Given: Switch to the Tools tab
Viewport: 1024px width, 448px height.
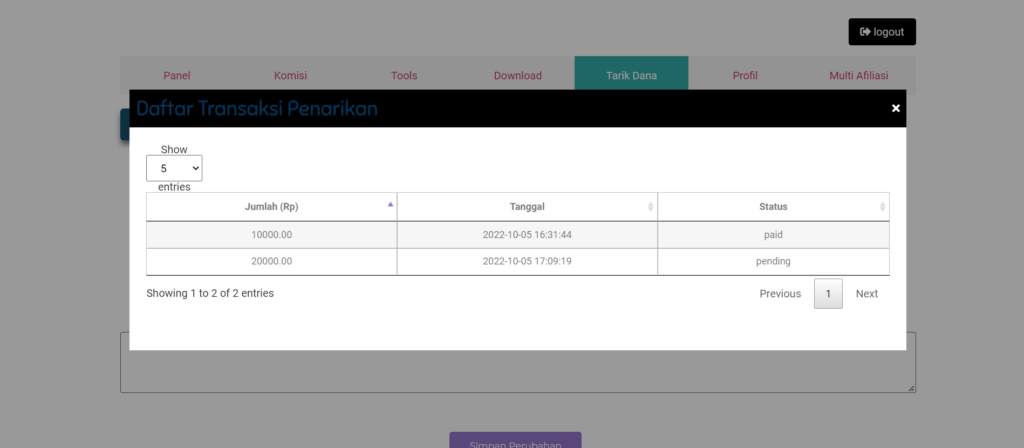Looking at the screenshot, I should 404,75.
